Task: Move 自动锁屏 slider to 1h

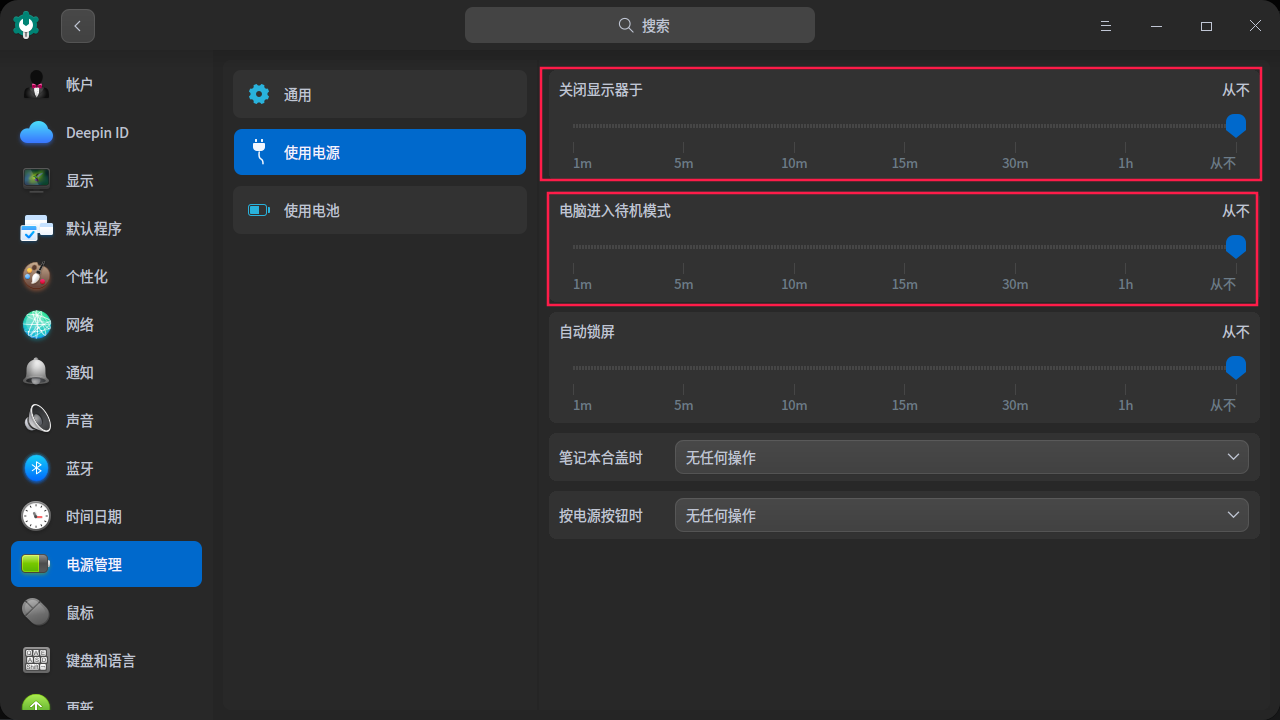Action: tap(1125, 367)
